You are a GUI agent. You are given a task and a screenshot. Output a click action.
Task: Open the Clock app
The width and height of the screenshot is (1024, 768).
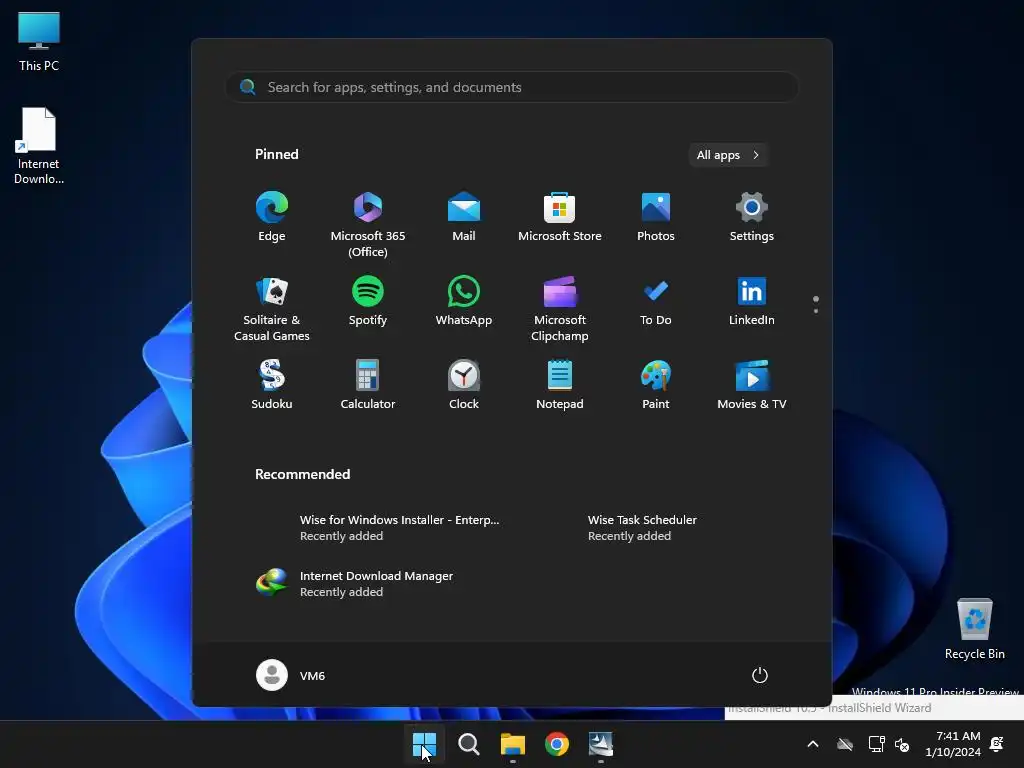[x=464, y=385]
